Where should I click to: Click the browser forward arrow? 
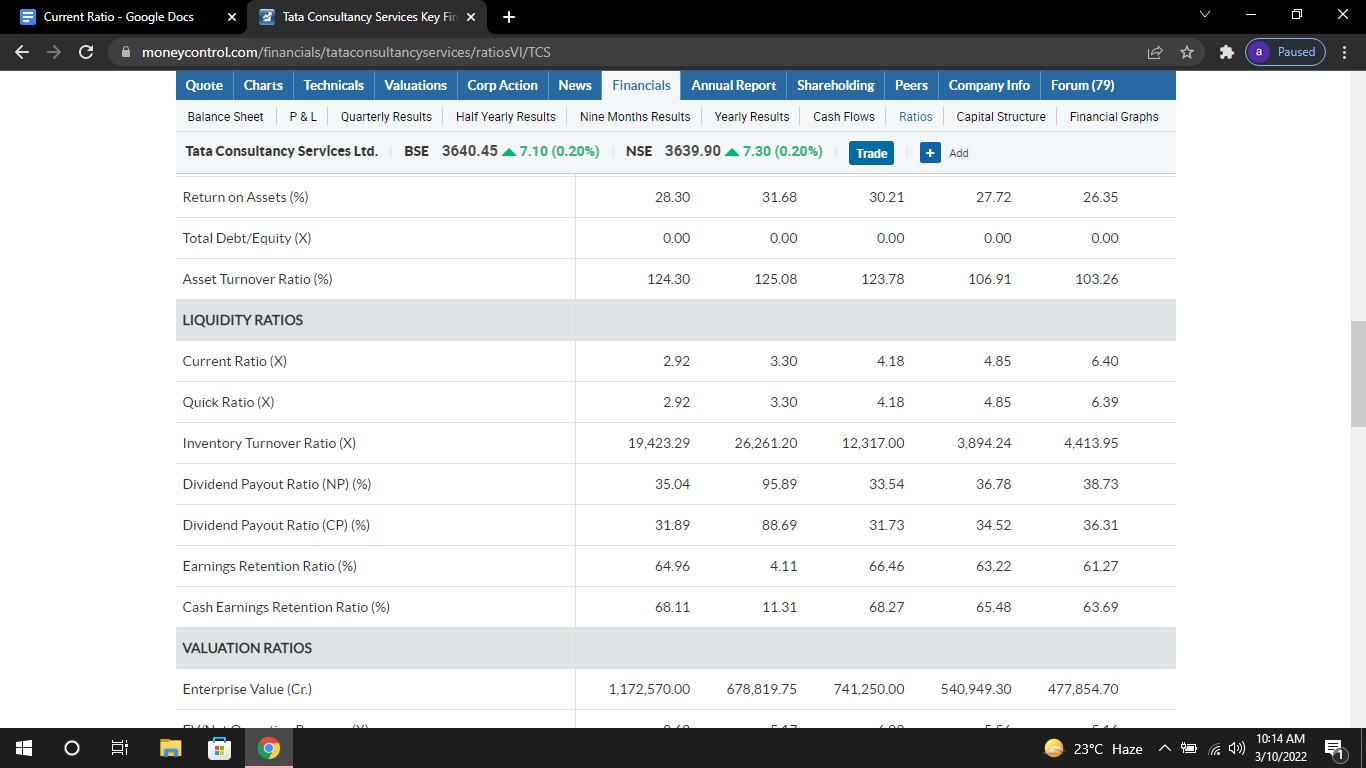pyautogui.click(x=54, y=52)
